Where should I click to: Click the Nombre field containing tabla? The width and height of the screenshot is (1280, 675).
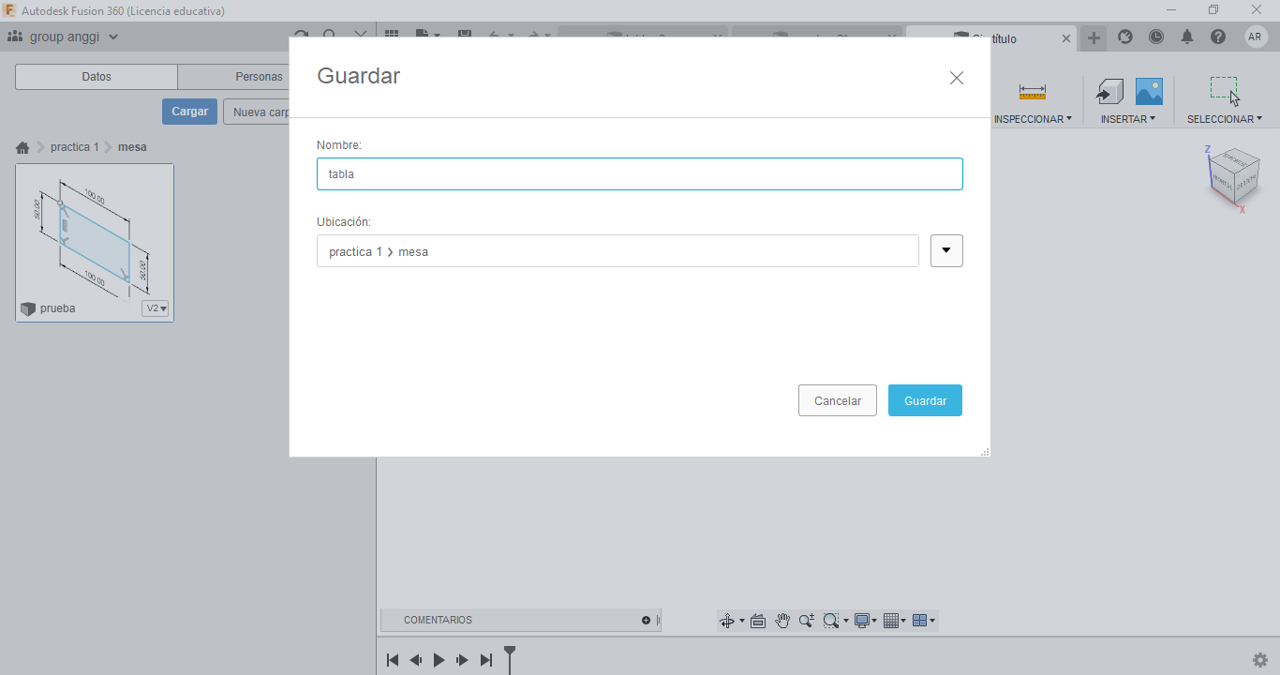coord(640,174)
